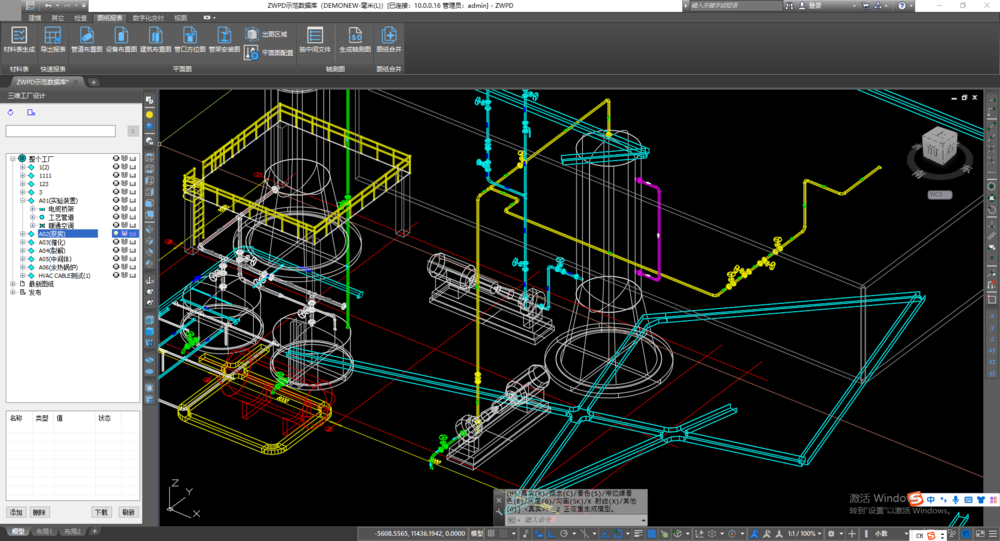Click the 添加 button
Viewport: 1000px width, 541px height.
pyautogui.click(x=17, y=512)
